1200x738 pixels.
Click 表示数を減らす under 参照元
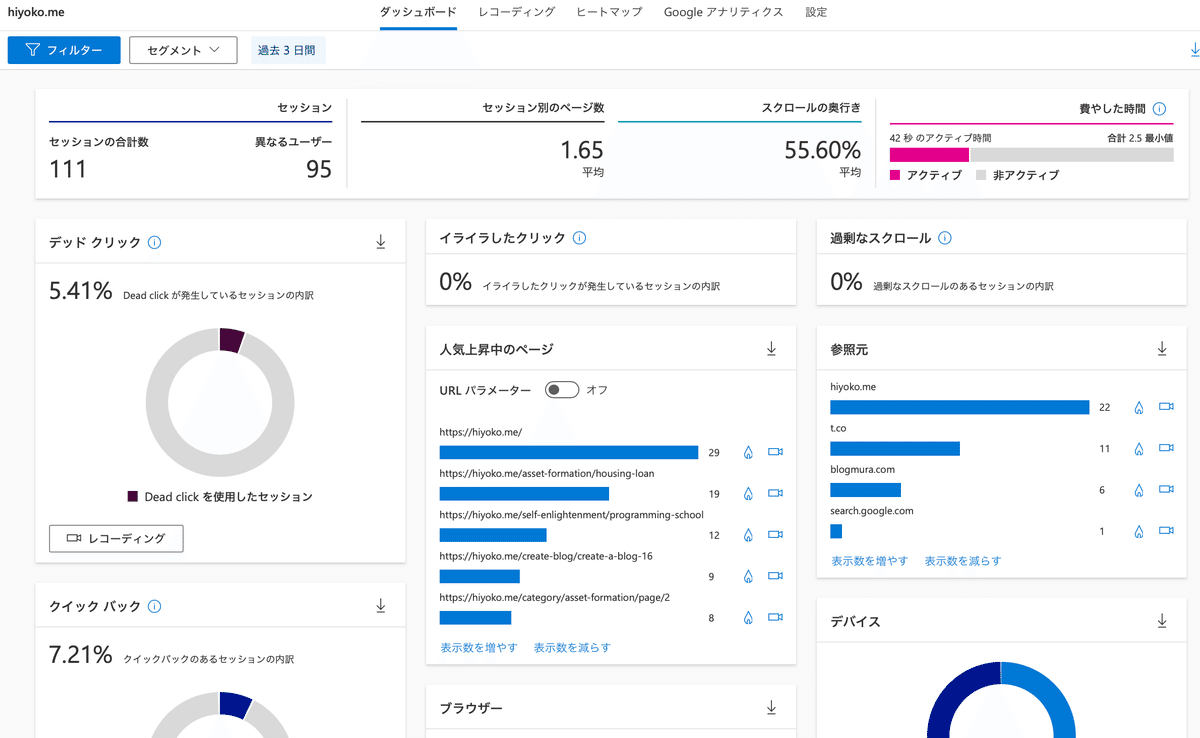click(x=963, y=561)
